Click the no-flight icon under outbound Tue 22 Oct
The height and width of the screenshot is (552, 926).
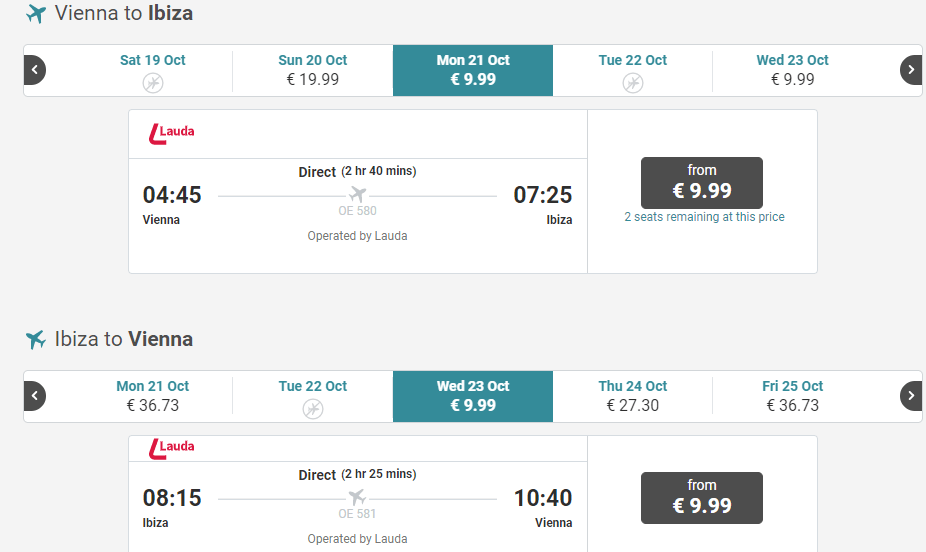coord(633,83)
